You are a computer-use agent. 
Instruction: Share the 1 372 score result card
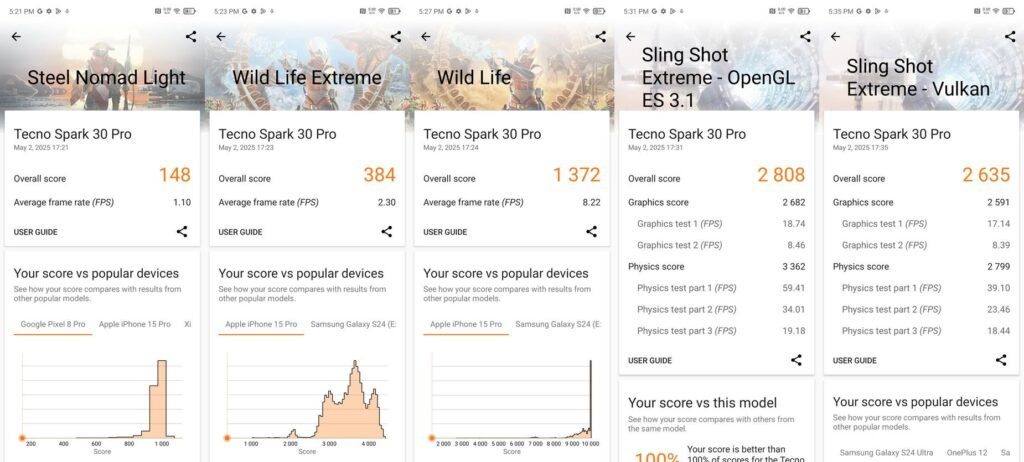click(x=592, y=231)
